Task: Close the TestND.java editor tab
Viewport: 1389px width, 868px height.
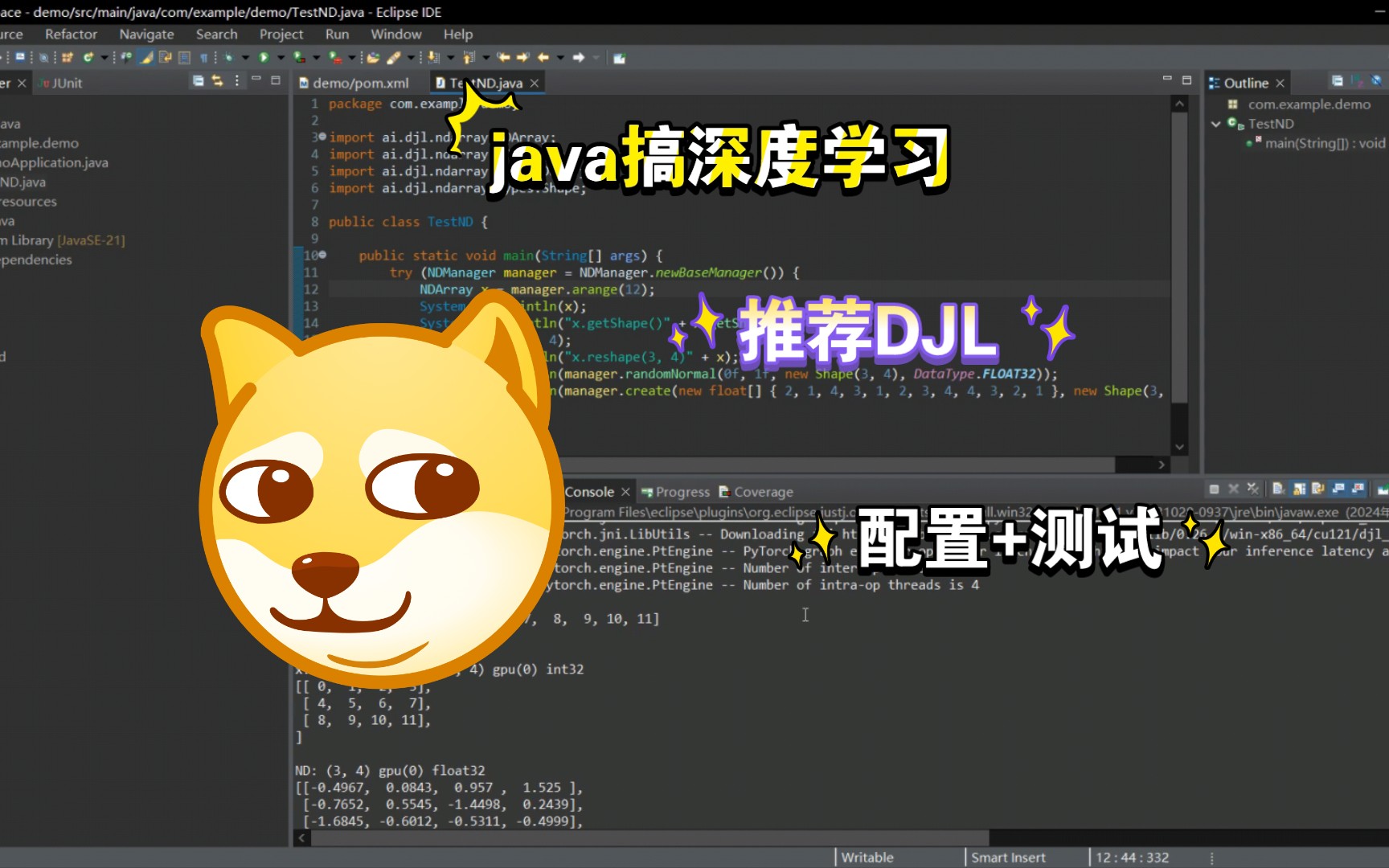Action: point(534,83)
